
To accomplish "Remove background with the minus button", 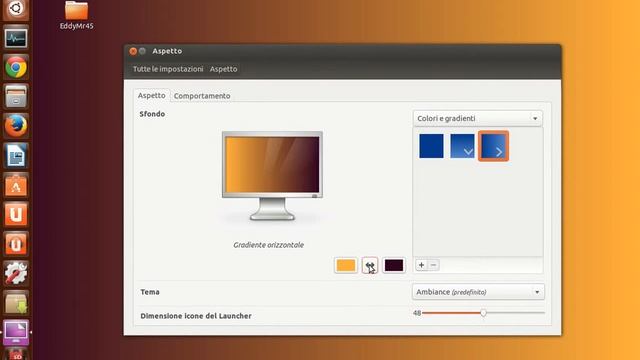I will [433, 265].
